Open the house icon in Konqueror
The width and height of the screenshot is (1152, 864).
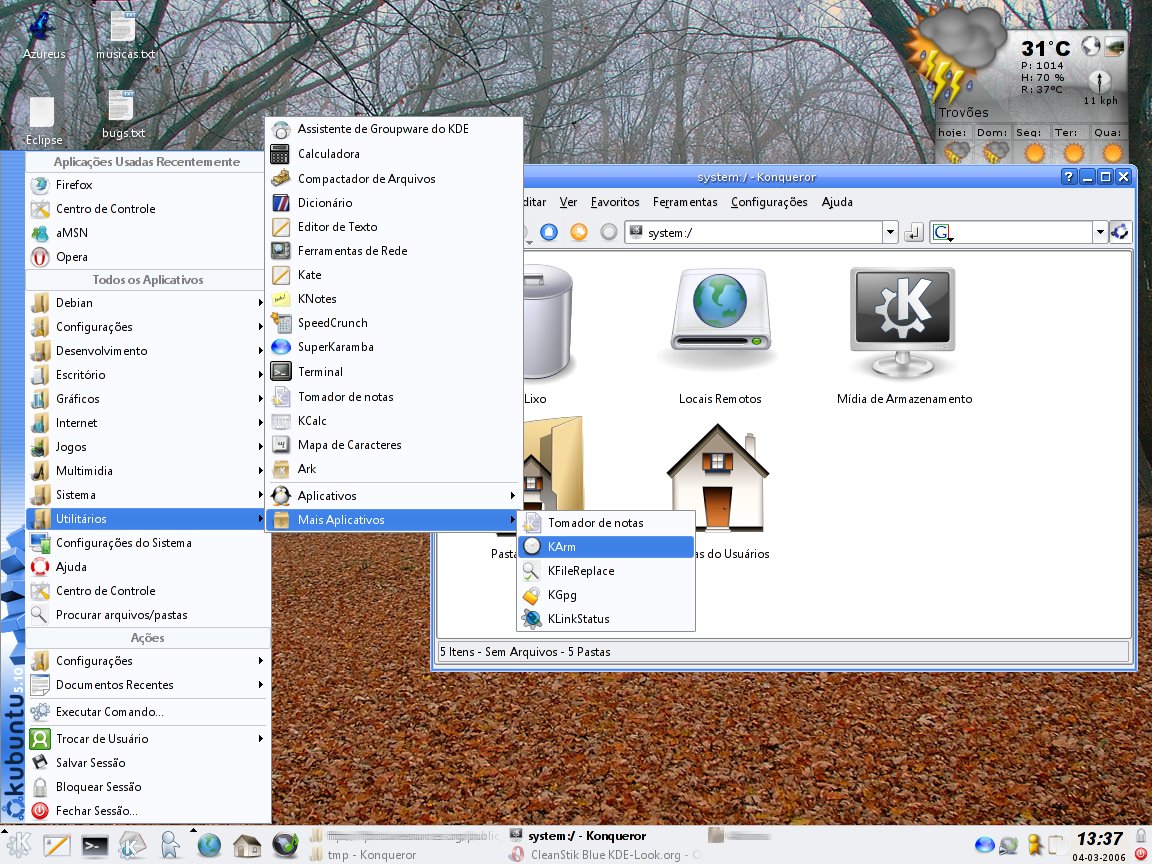pyautogui.click(x=718, y=478)
